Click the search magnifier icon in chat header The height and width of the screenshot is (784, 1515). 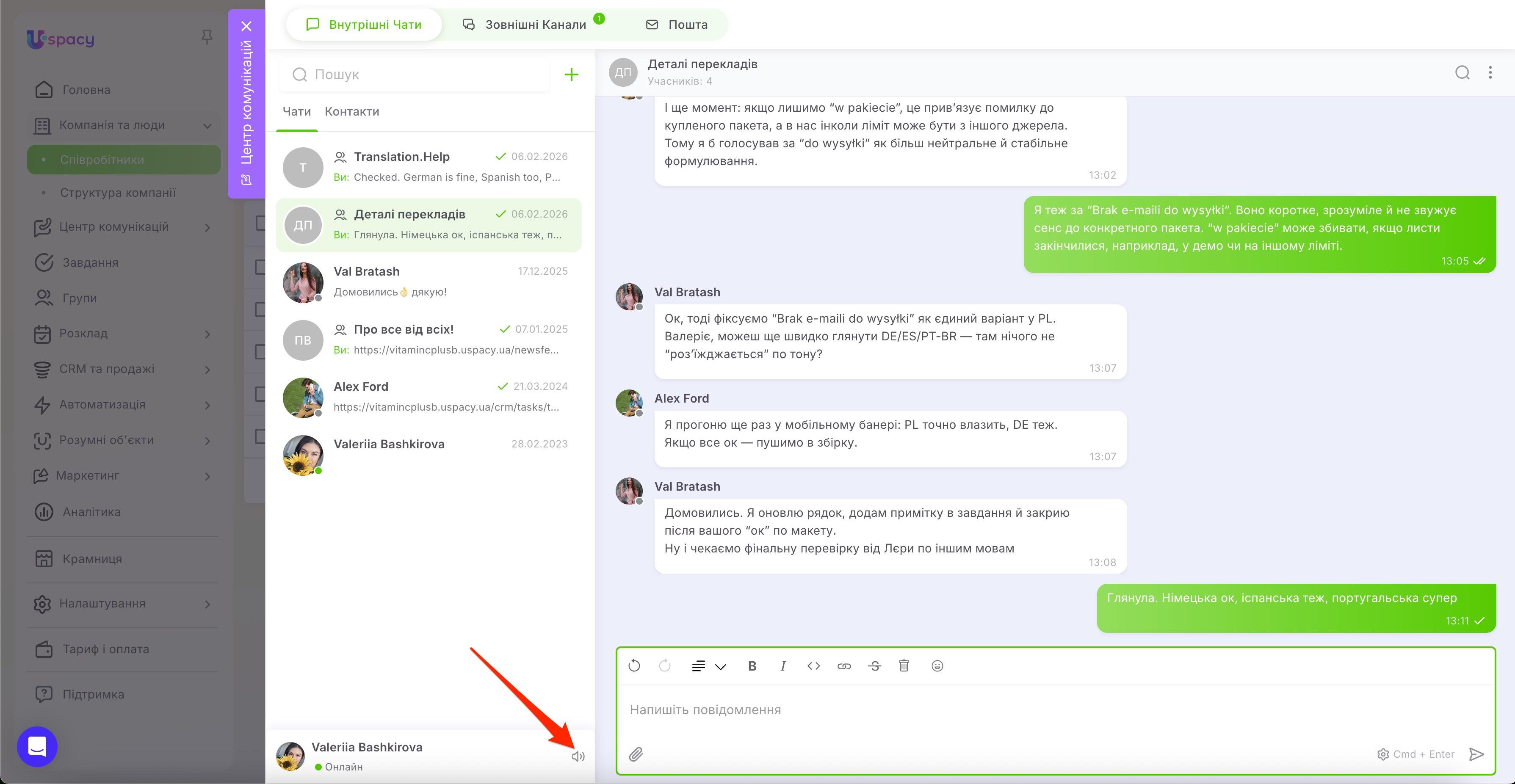(1462, 72)
